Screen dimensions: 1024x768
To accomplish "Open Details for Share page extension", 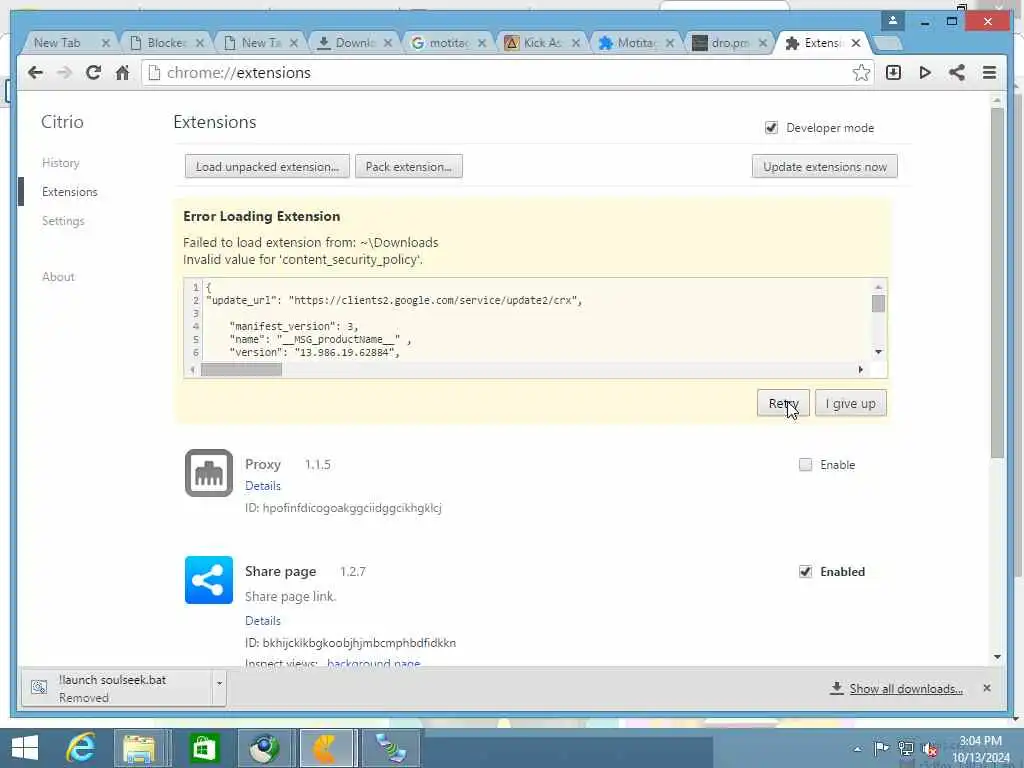I will [x=263, y=620].
